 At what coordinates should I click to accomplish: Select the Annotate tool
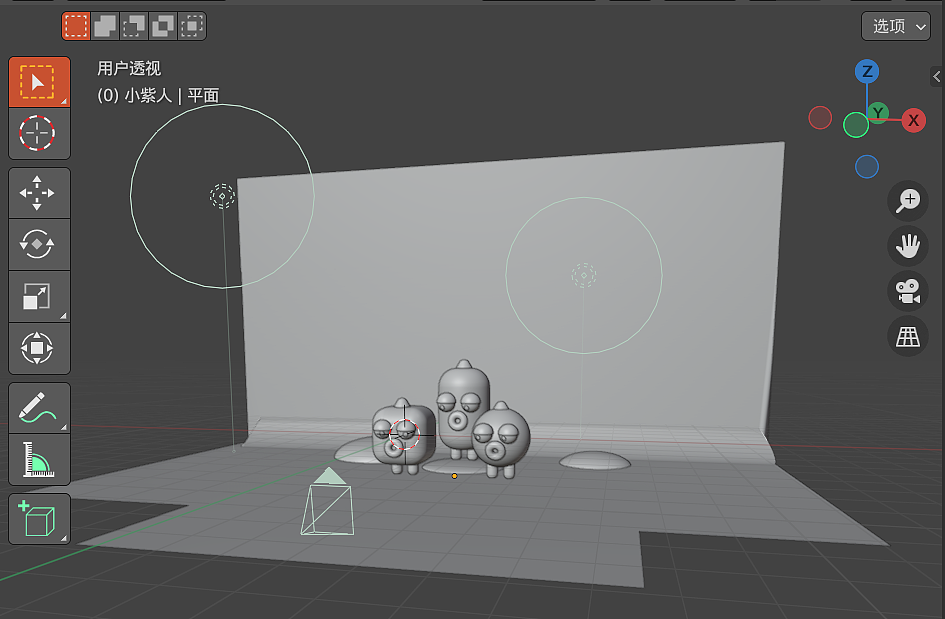pos(39,408)
